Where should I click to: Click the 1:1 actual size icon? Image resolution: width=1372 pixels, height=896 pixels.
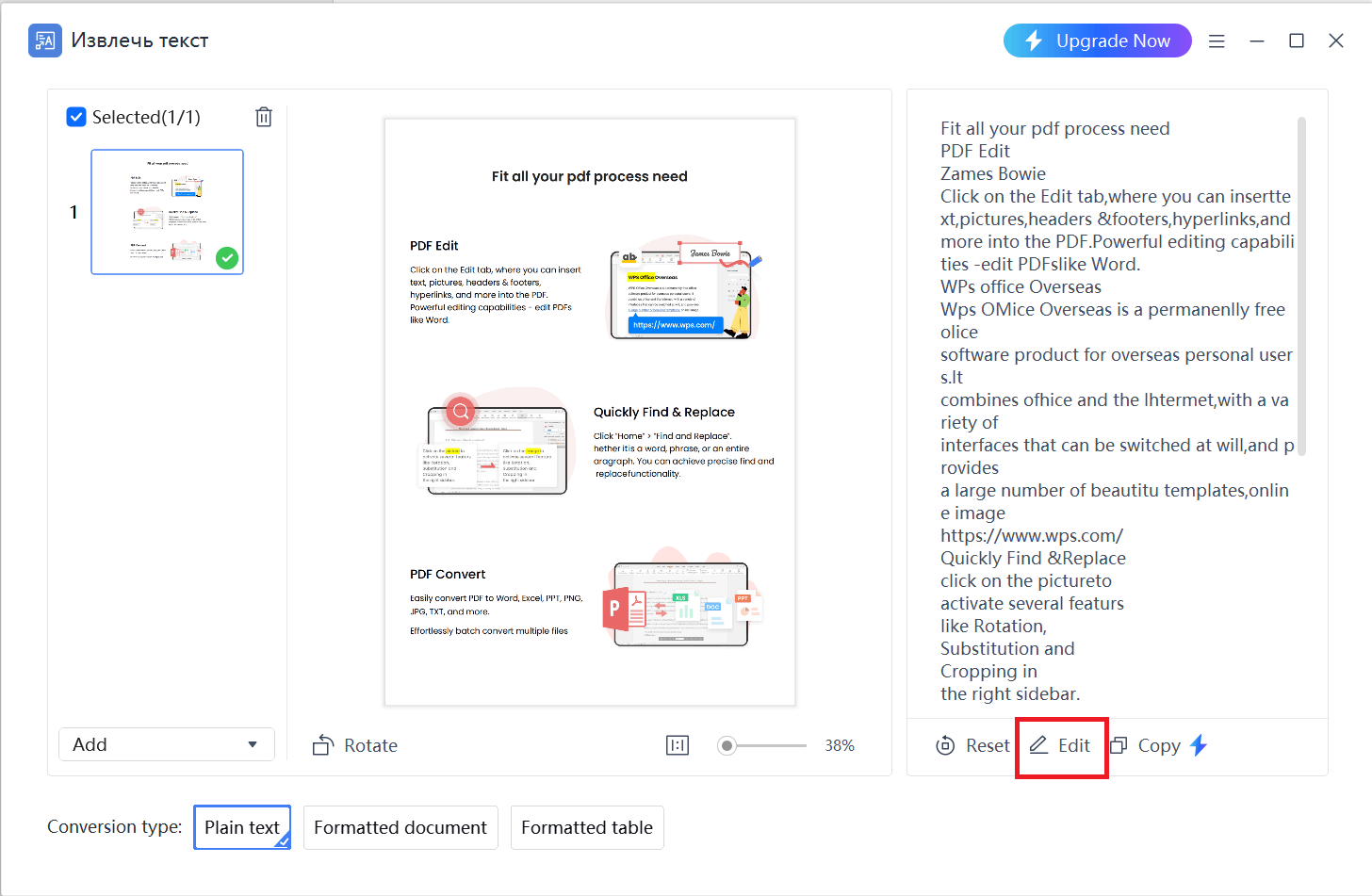click(x=678, y=744)
